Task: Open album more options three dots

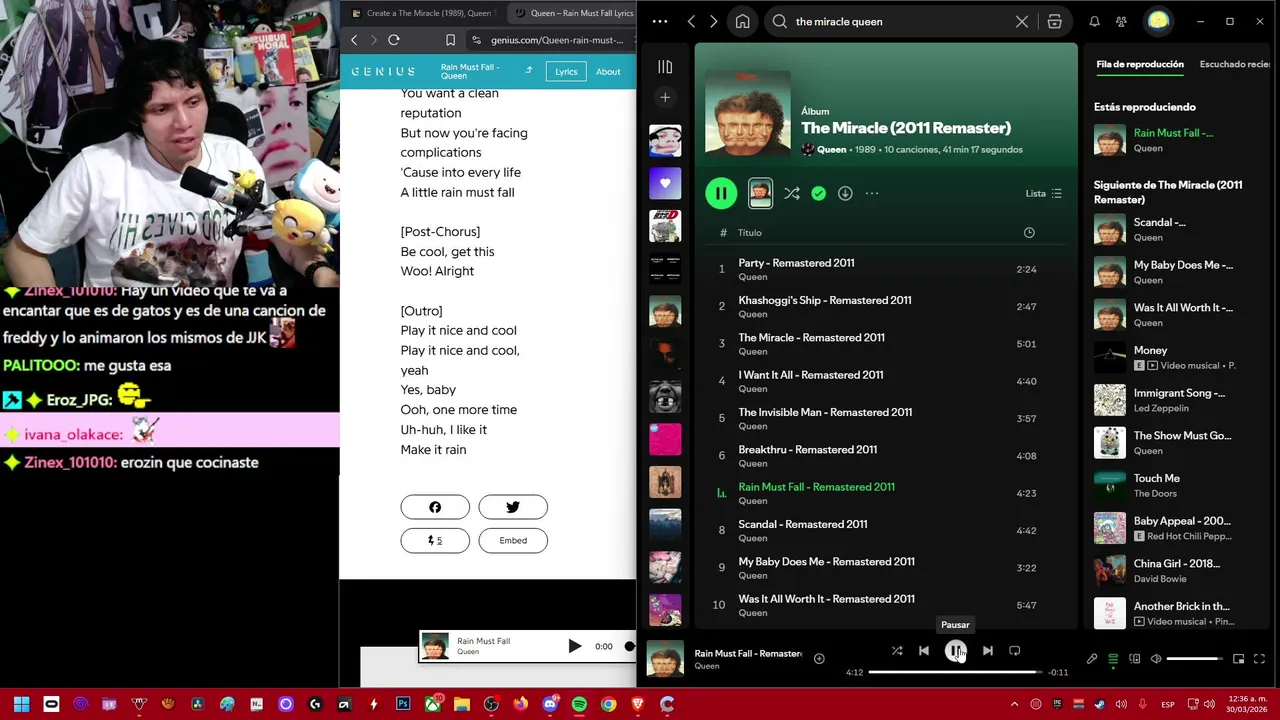Action: pos(872,193)
